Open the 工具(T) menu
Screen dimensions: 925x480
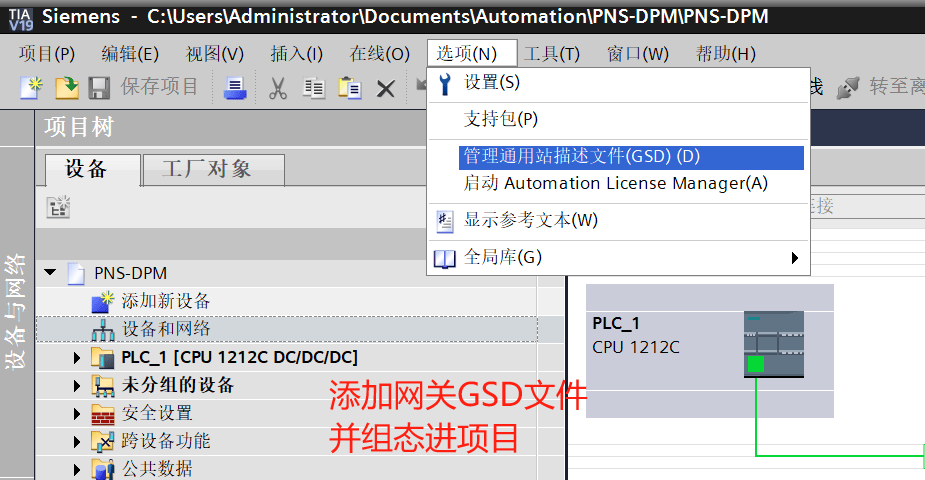tap(552, 54)
